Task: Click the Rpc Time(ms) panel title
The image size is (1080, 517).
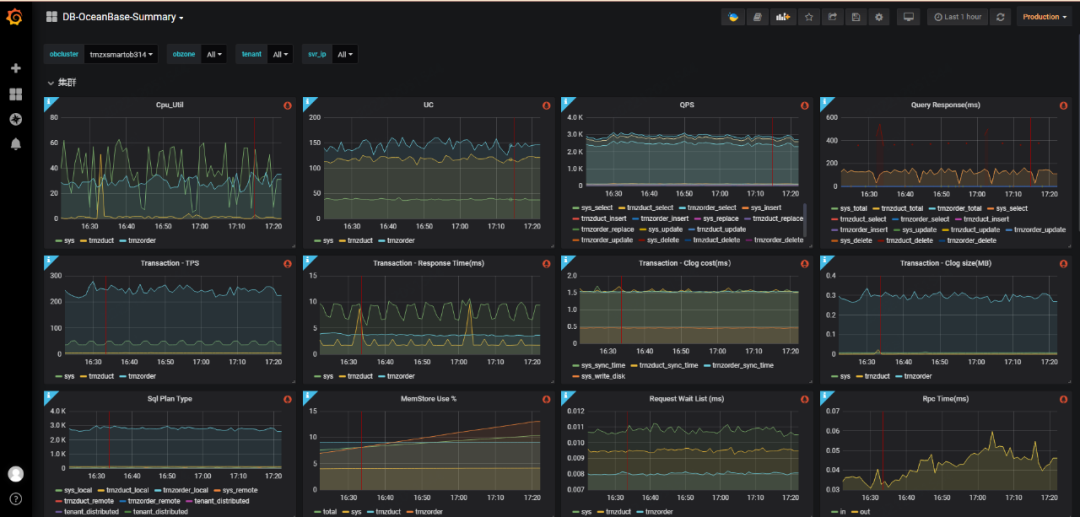Action: [945, 399]
